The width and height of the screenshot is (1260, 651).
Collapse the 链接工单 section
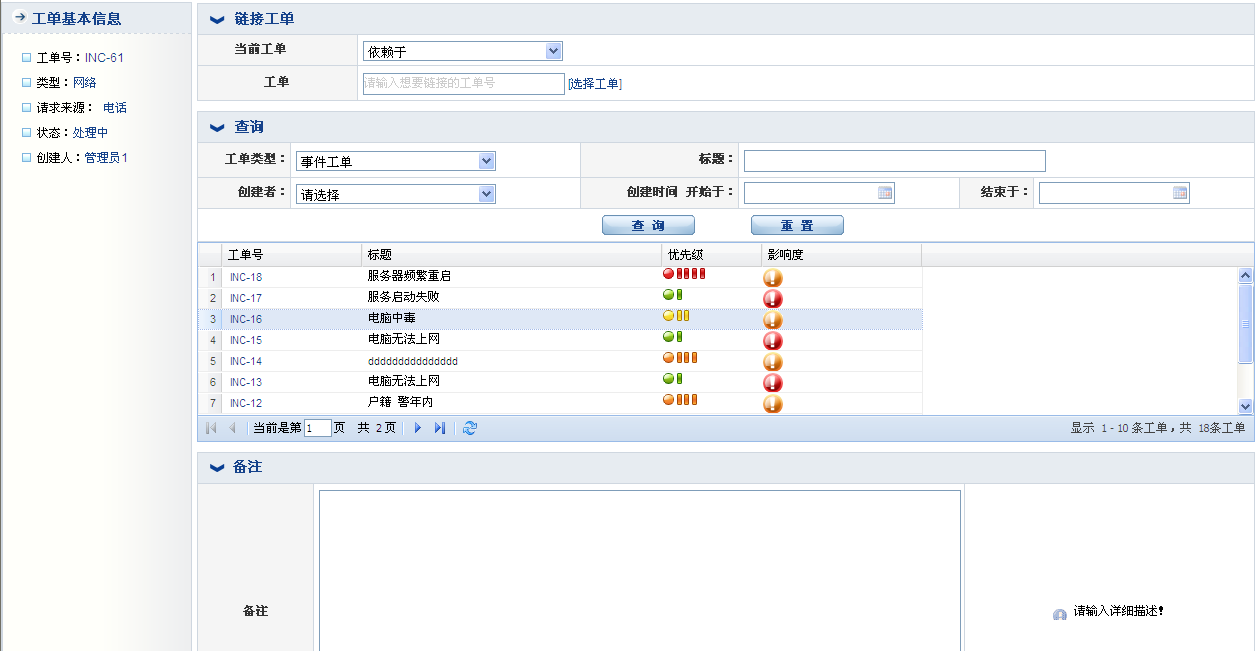[217, 20]
